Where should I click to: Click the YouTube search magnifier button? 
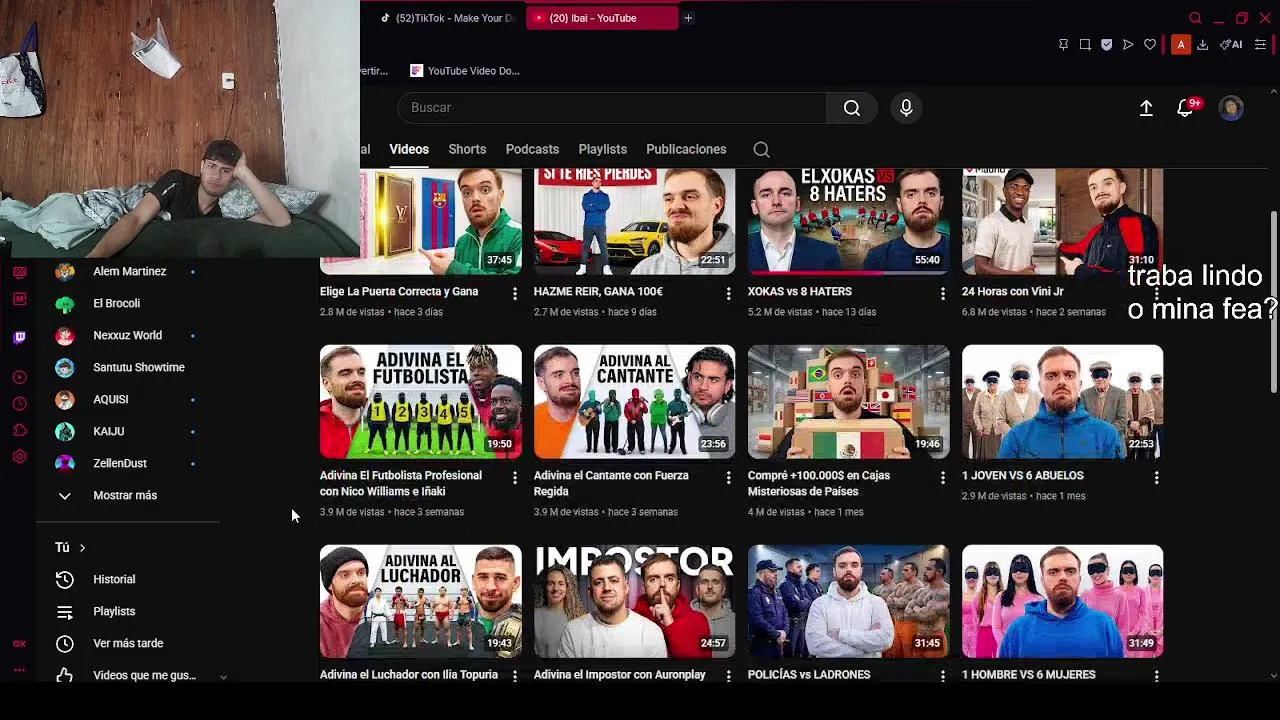pos(852,108)
